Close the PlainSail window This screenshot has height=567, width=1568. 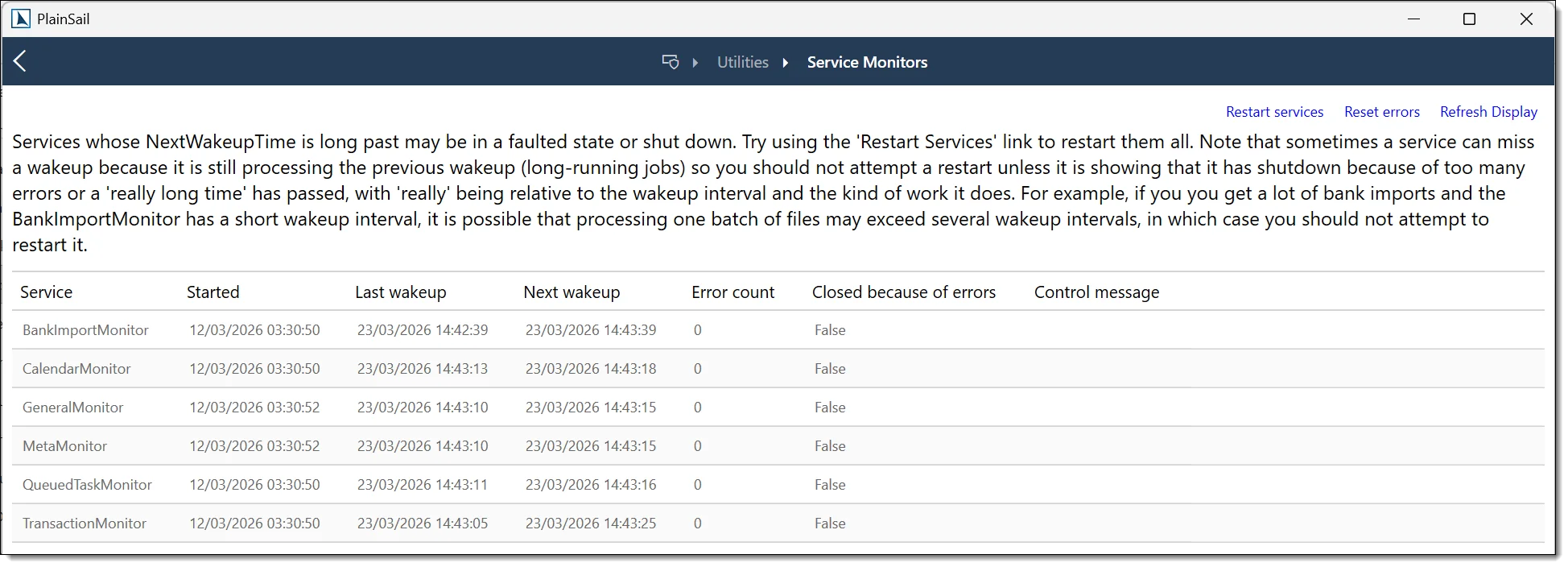(1526, 19)
